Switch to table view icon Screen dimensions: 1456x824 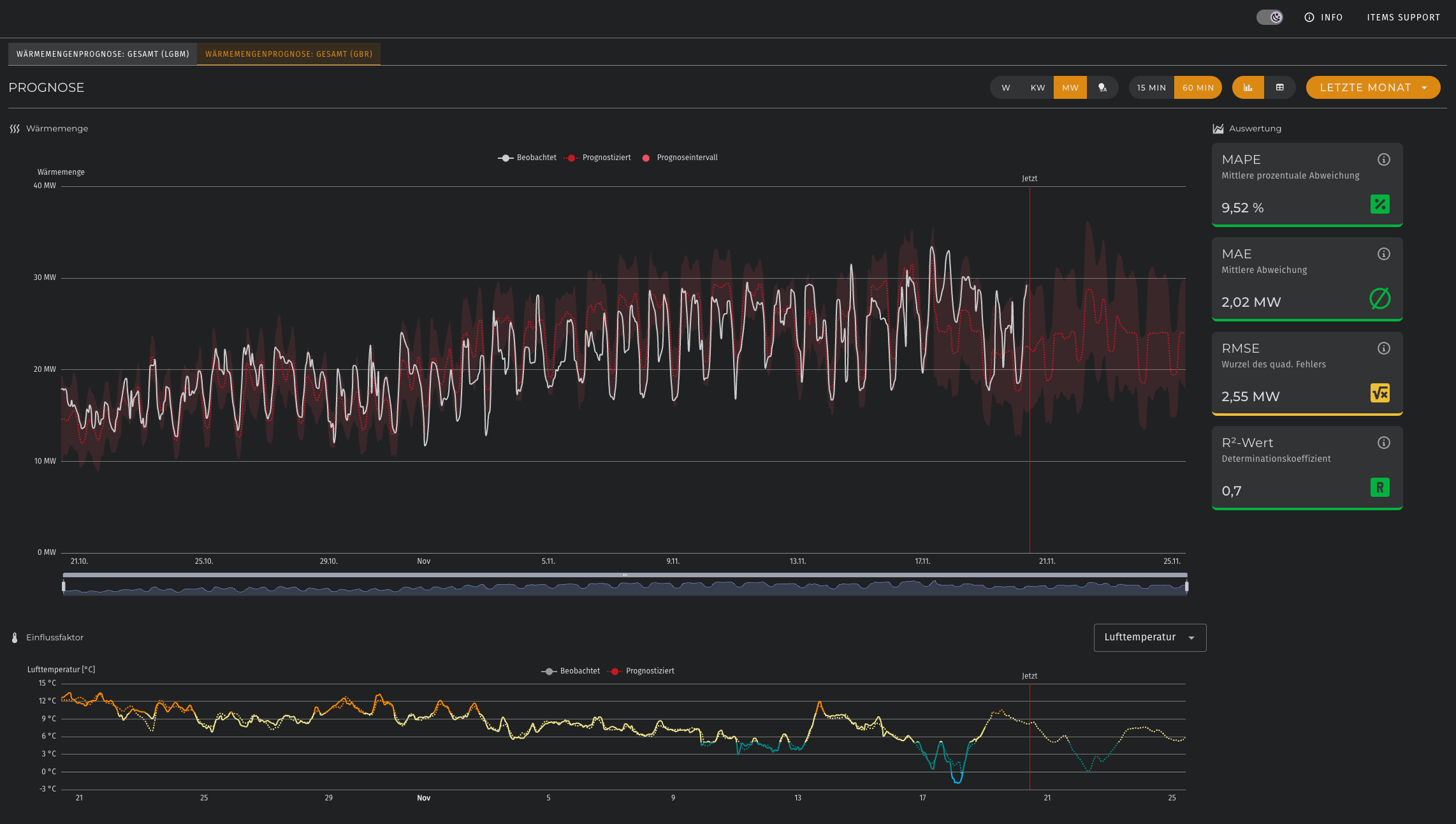1279,87
